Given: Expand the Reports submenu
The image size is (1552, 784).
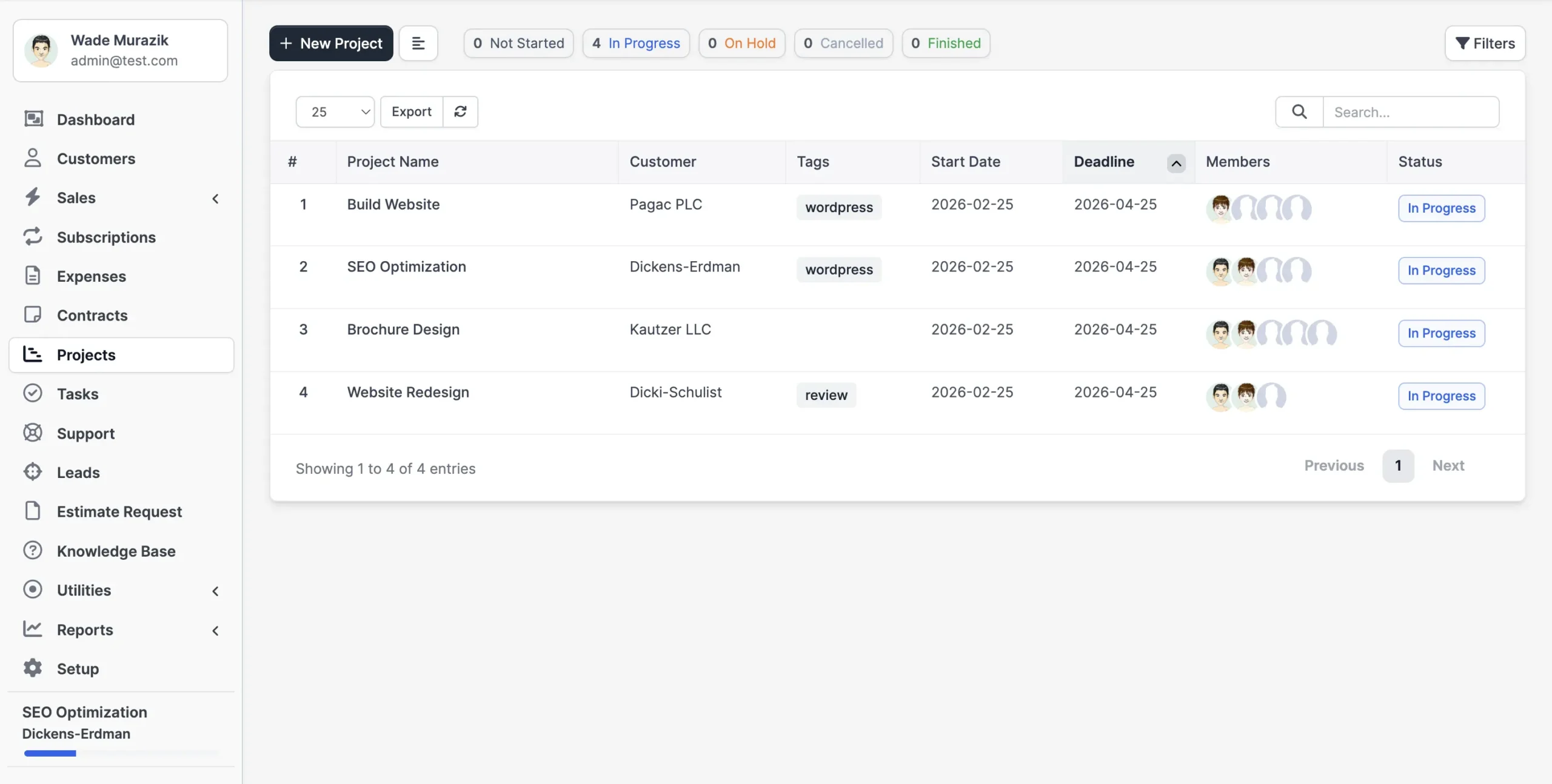Looking at the screenshot, I should pyautogui.click(x=215, y=631).
